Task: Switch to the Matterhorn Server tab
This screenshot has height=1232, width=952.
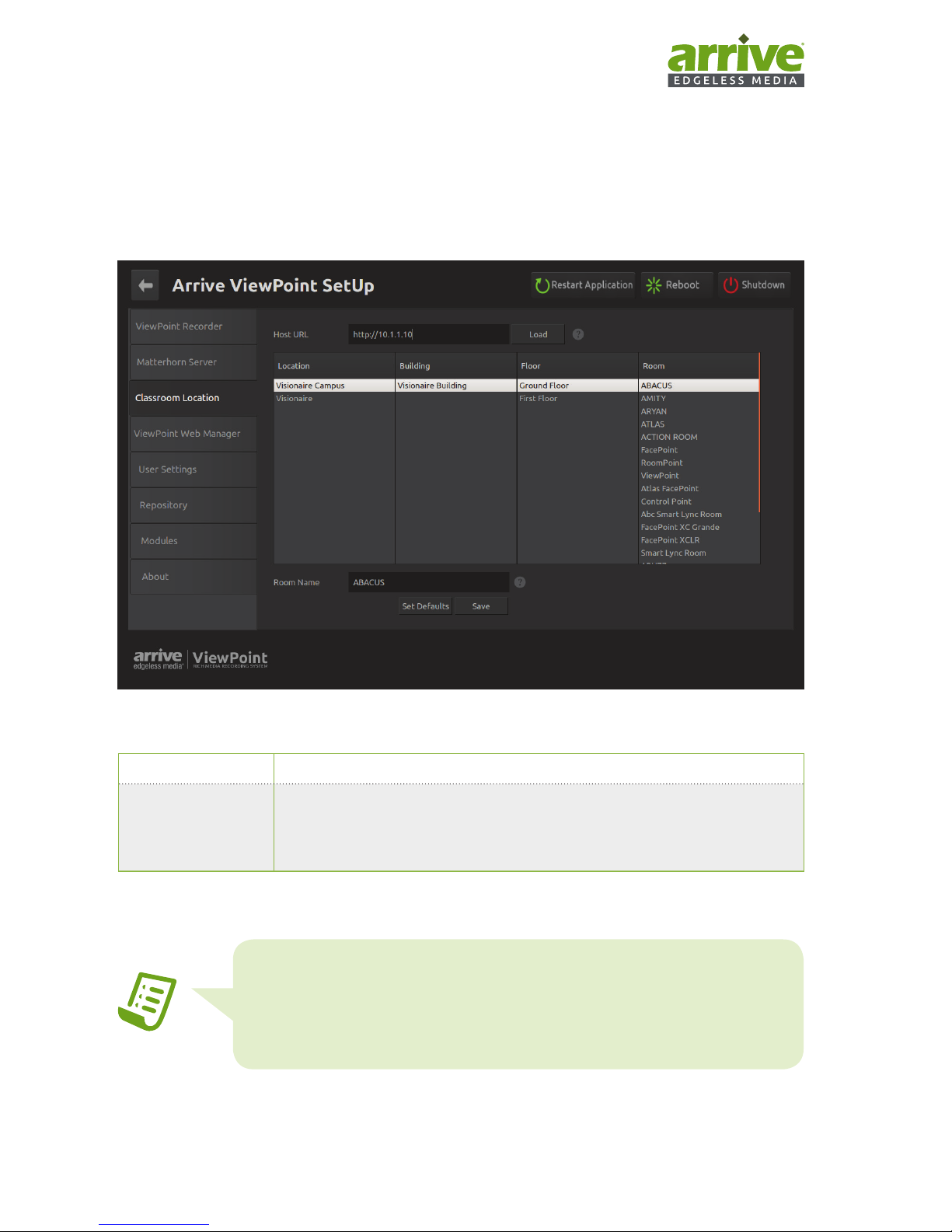Action: [193, 362]
